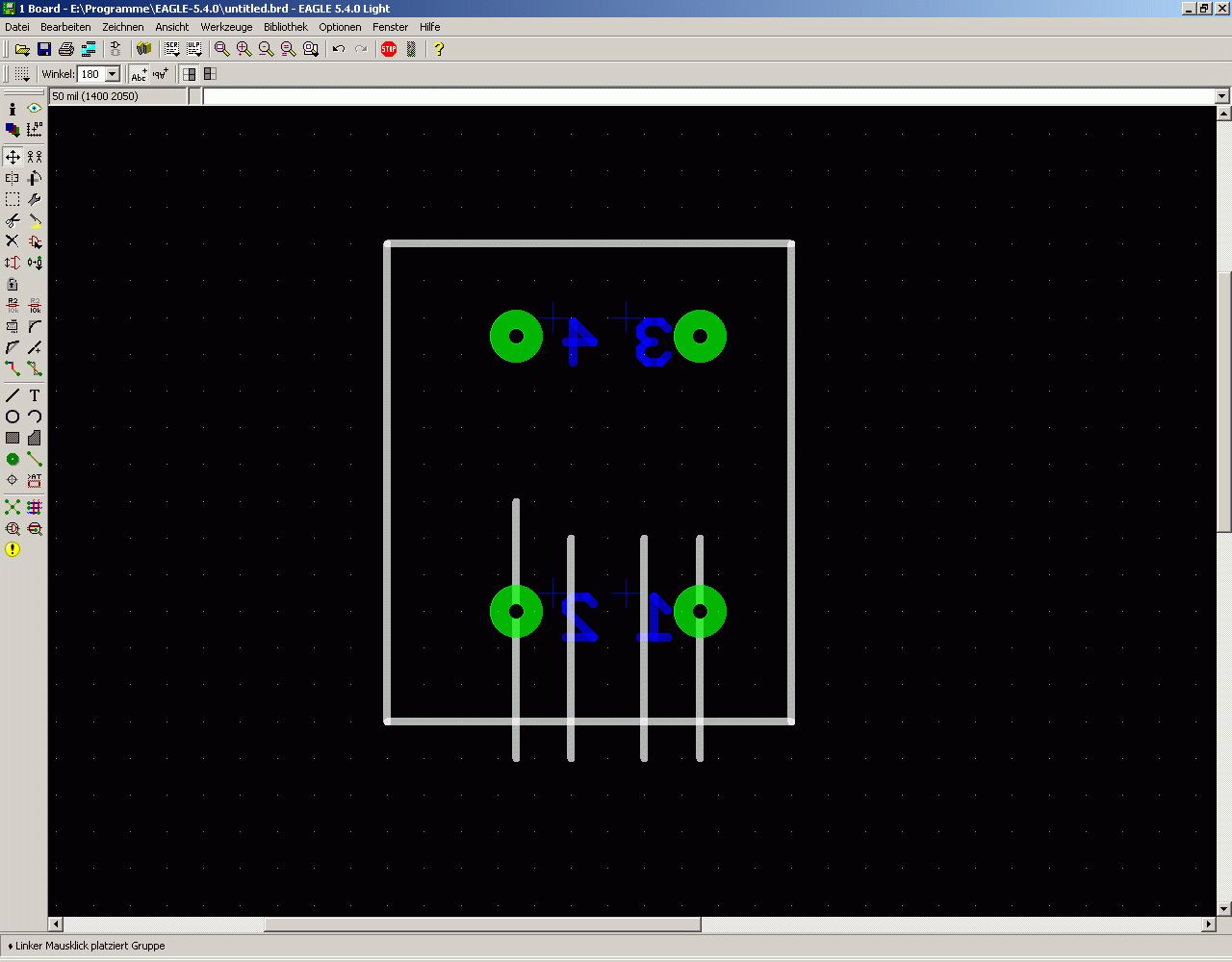This screenshot has height=962, width=1232.
Task: Zoom in with the plus magnifier
Action: click(x=244, y=49)
